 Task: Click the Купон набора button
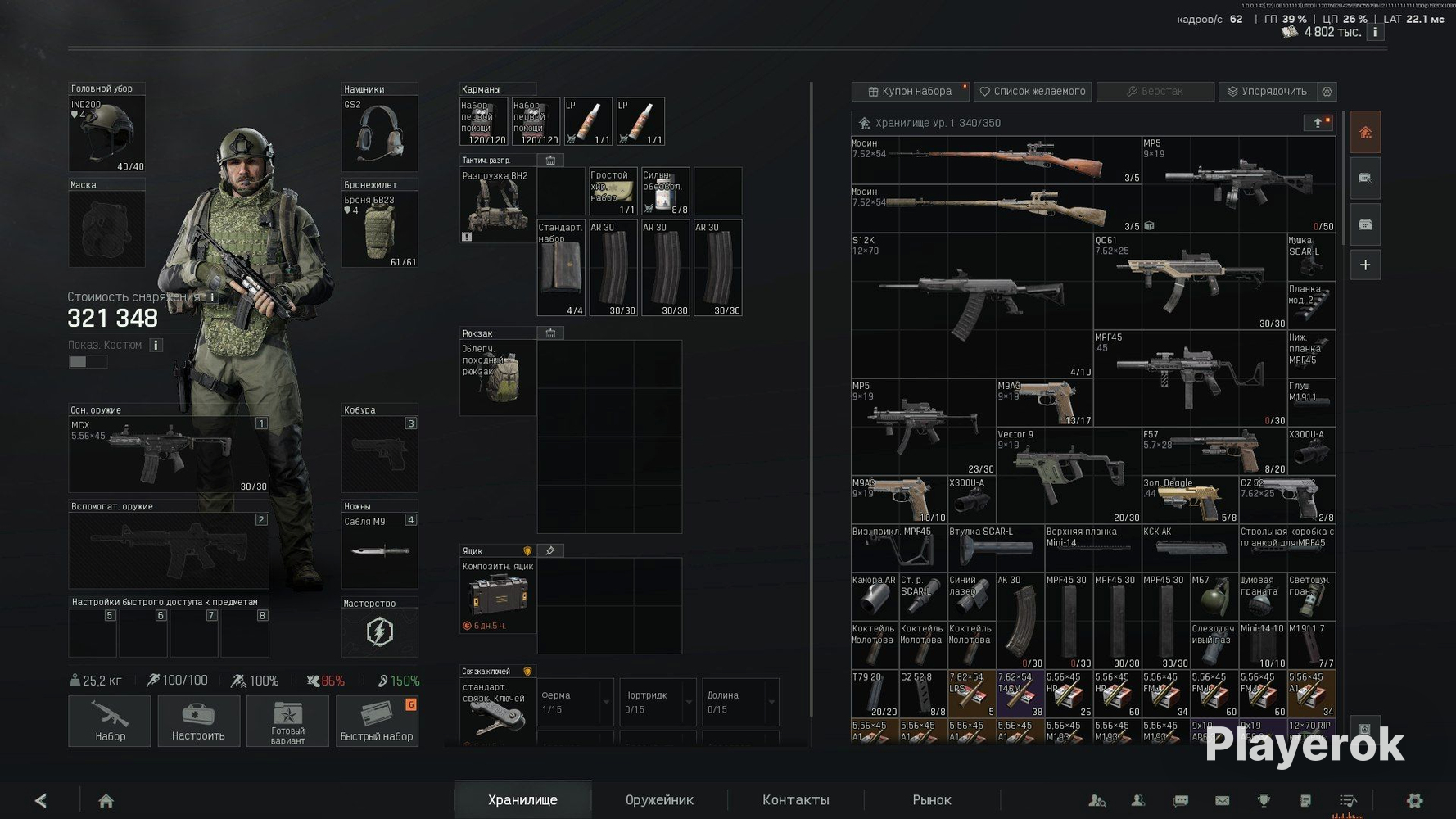coord(910,92)
